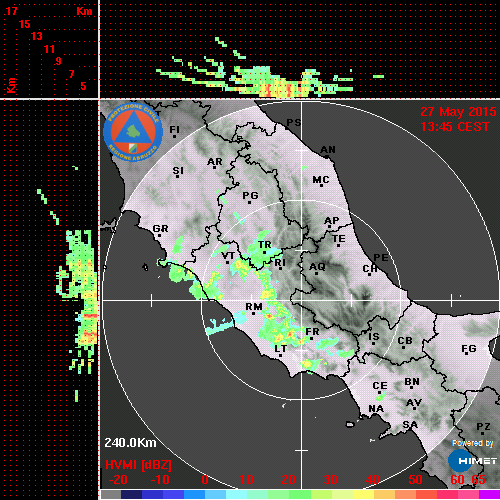Screen dimensions: 500x500
Task: Click the Powered by text
Action: click(473, 443)
